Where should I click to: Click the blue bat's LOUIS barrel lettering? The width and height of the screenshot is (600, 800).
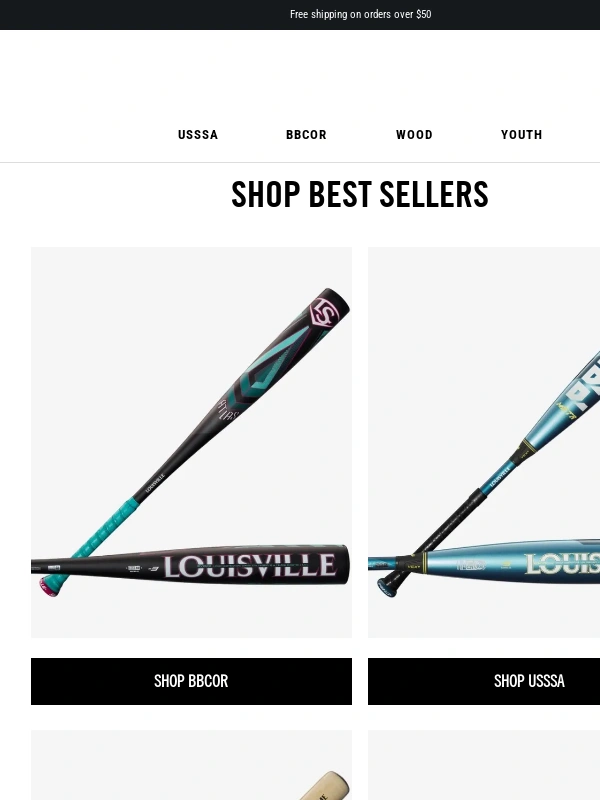[562, 565]
